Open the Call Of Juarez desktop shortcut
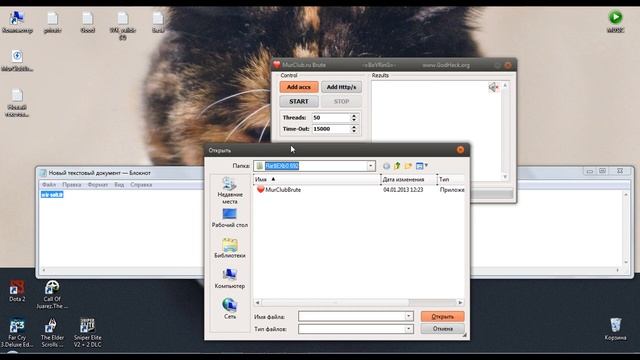Viewport: 640px width, 360px height. pos(52,294)
